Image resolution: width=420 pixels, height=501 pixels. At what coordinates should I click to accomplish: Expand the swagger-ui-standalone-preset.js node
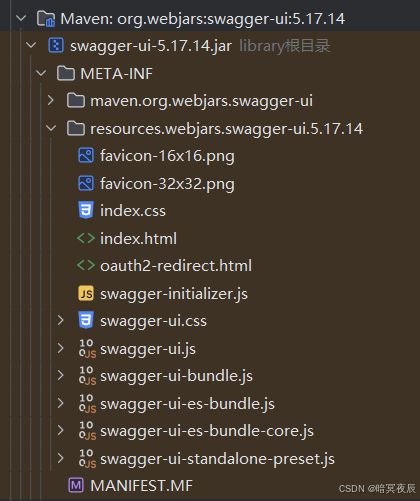tap(61, 458)
